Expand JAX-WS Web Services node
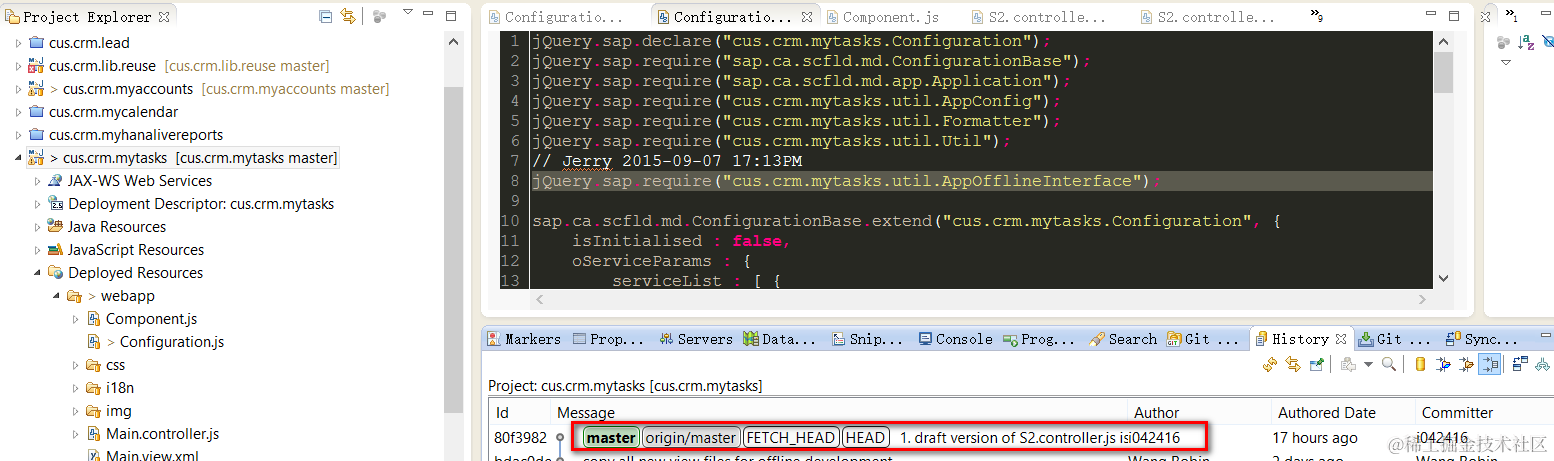 (x=38, y=181)
